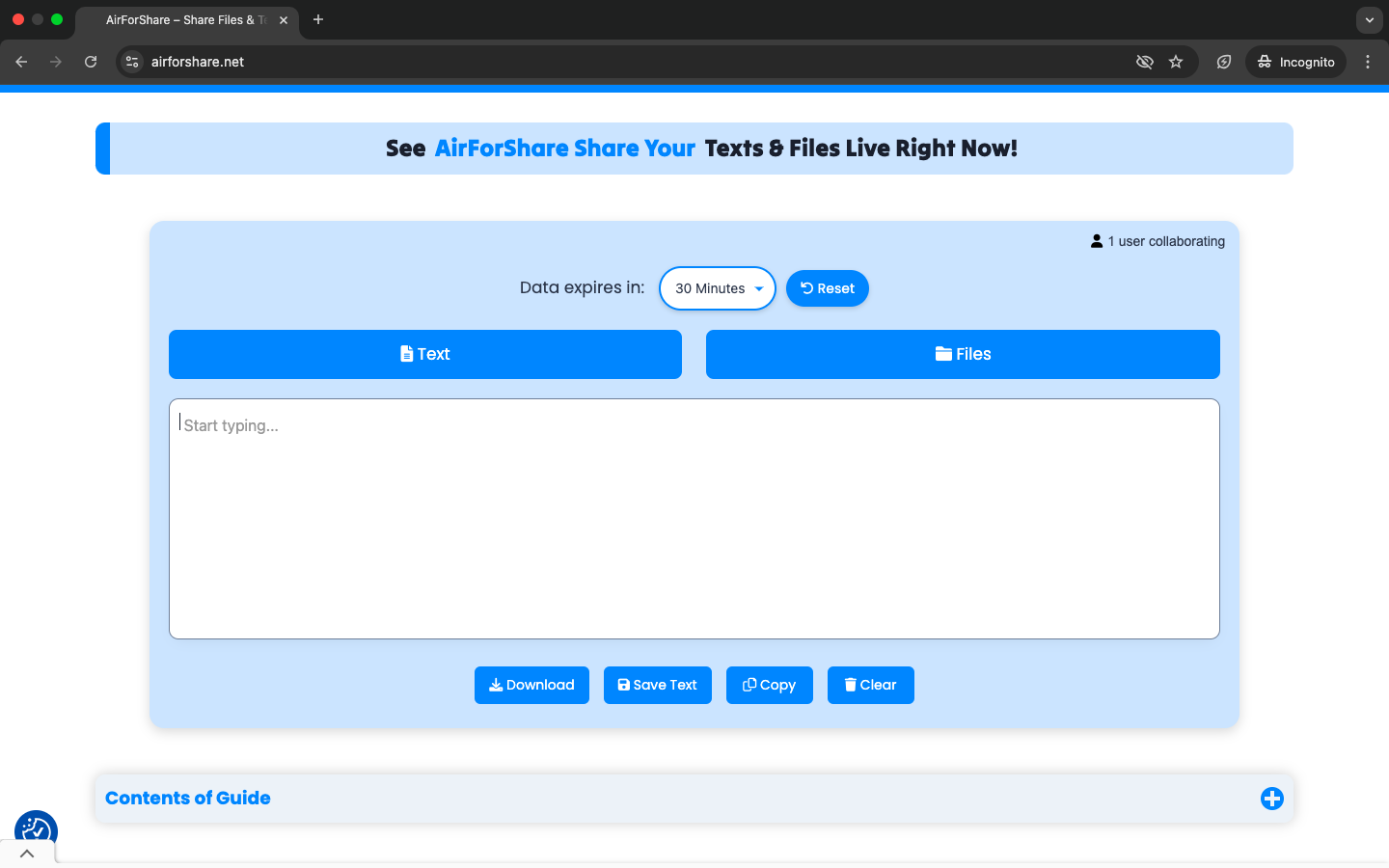The image size is (1389, 868).
Task: Click the Reset button
Action: pyautogui.click(x=828, y=288)
